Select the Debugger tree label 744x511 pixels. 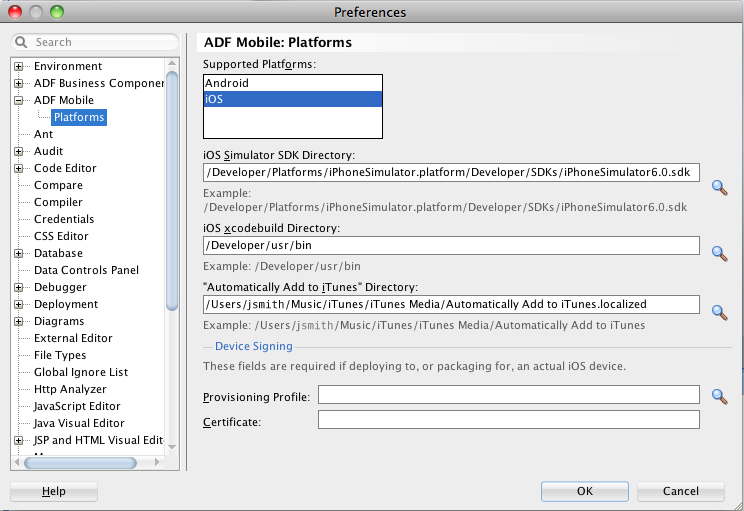(x=60, y=288)
